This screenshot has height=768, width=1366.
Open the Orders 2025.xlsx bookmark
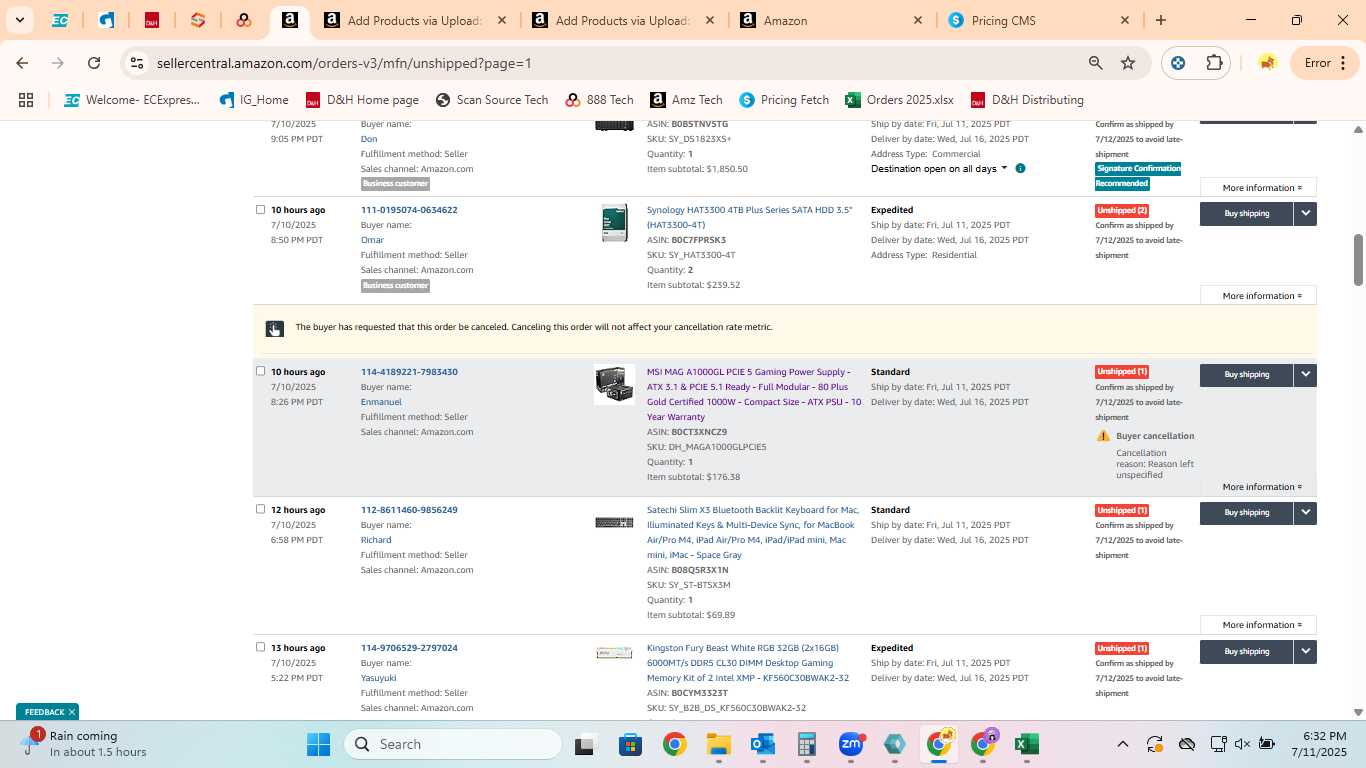(899, 100)
